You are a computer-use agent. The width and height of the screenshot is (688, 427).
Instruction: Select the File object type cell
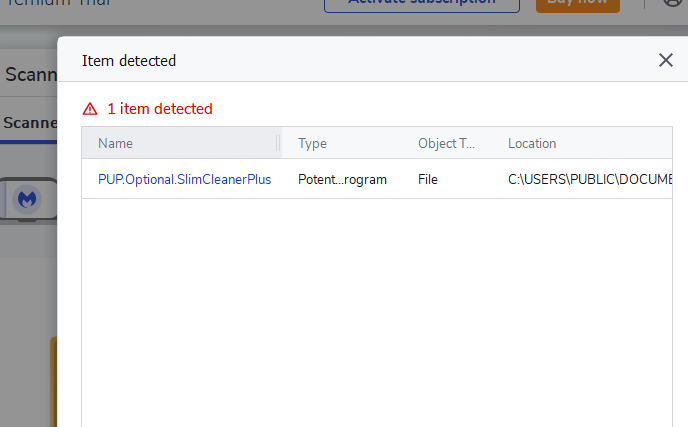pyautogui.click(x=428, y=179)
